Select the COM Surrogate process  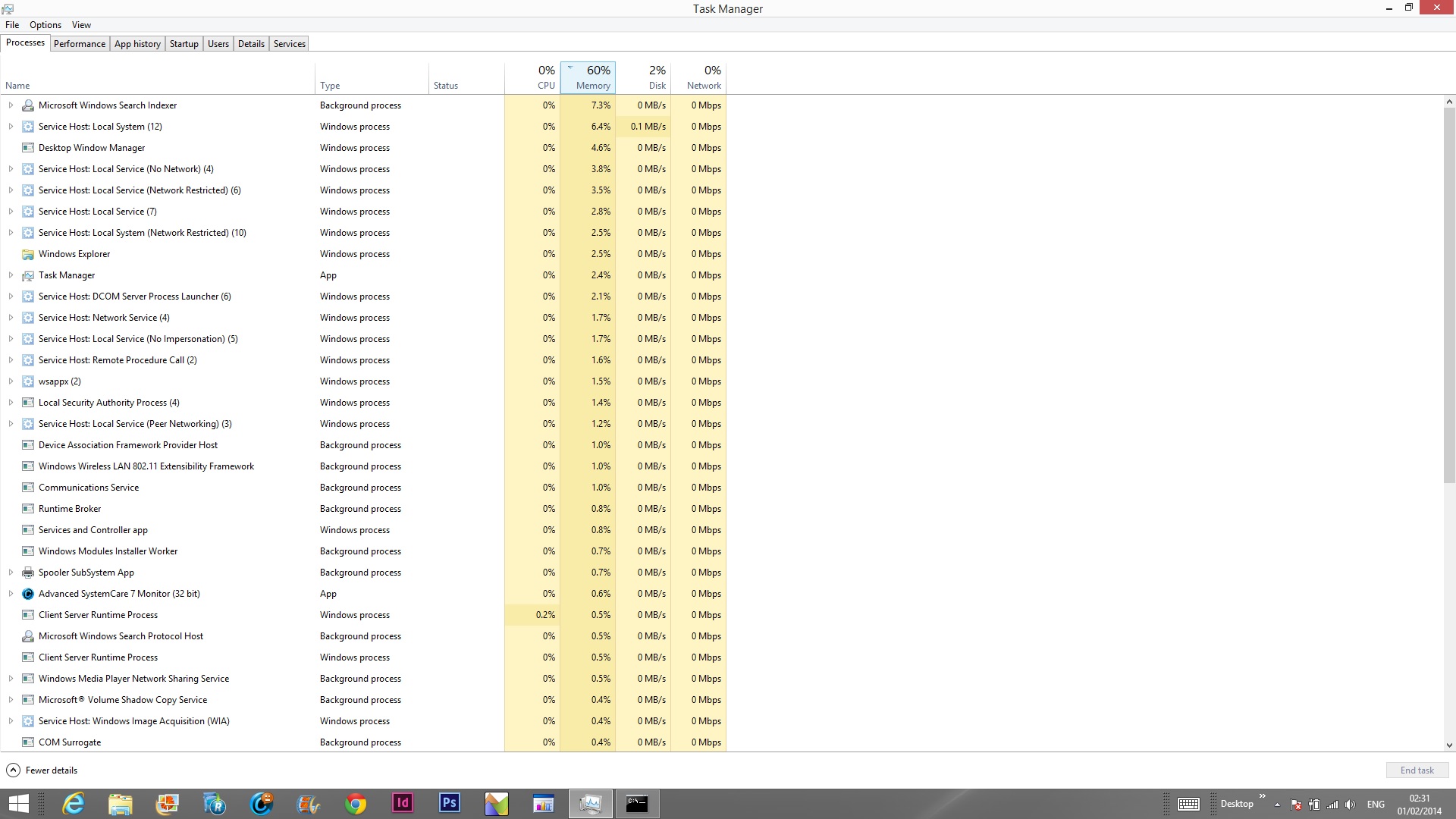364,742
